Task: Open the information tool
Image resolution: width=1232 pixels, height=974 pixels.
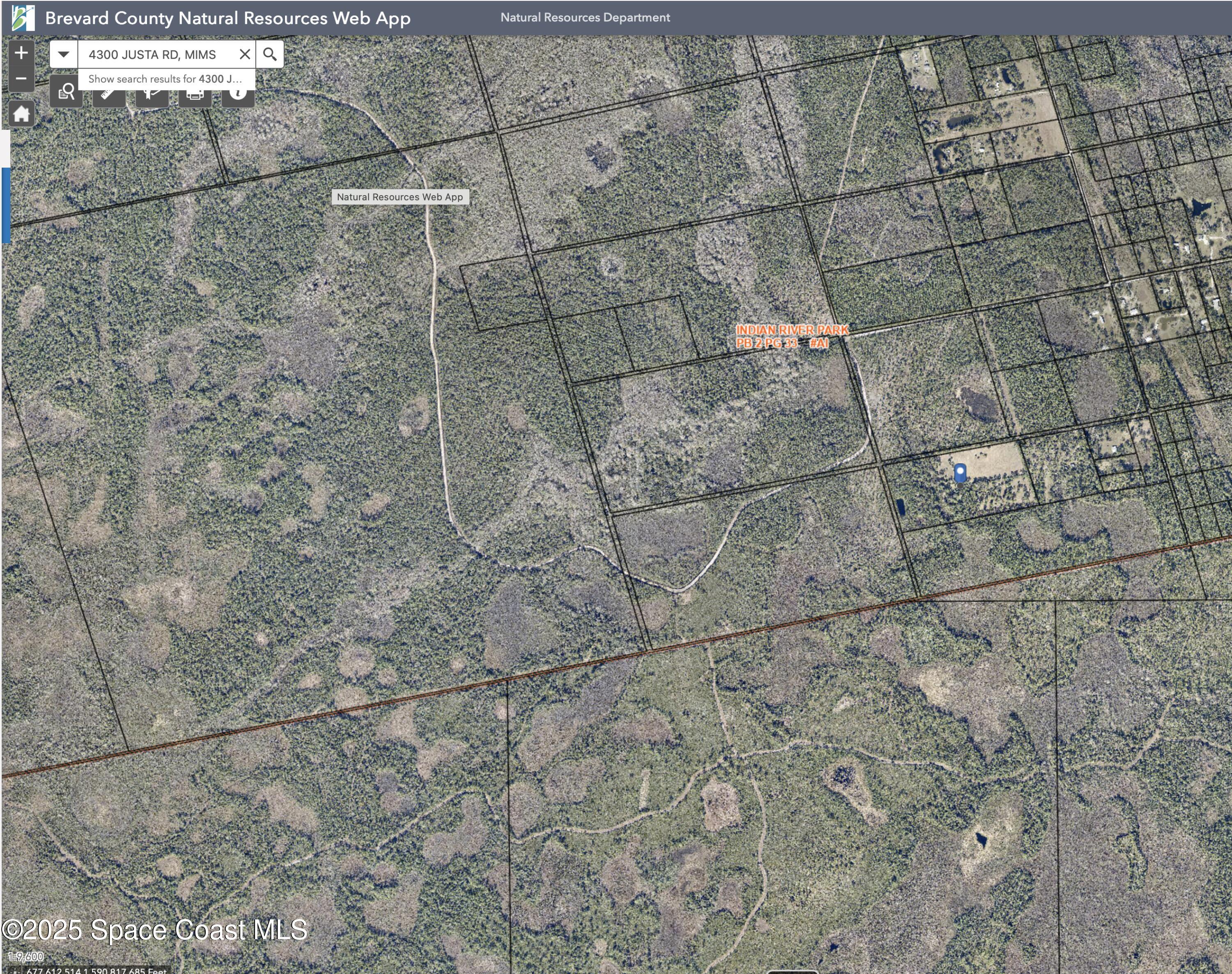Action: (x=238, y=92)
